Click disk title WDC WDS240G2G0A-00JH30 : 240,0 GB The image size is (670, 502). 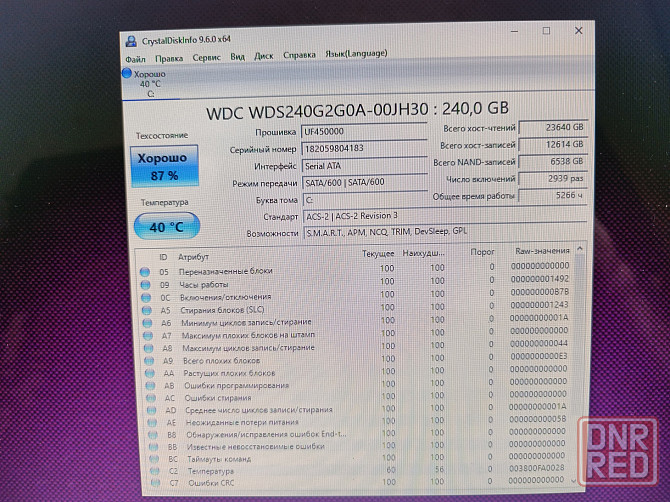(357, 110)
